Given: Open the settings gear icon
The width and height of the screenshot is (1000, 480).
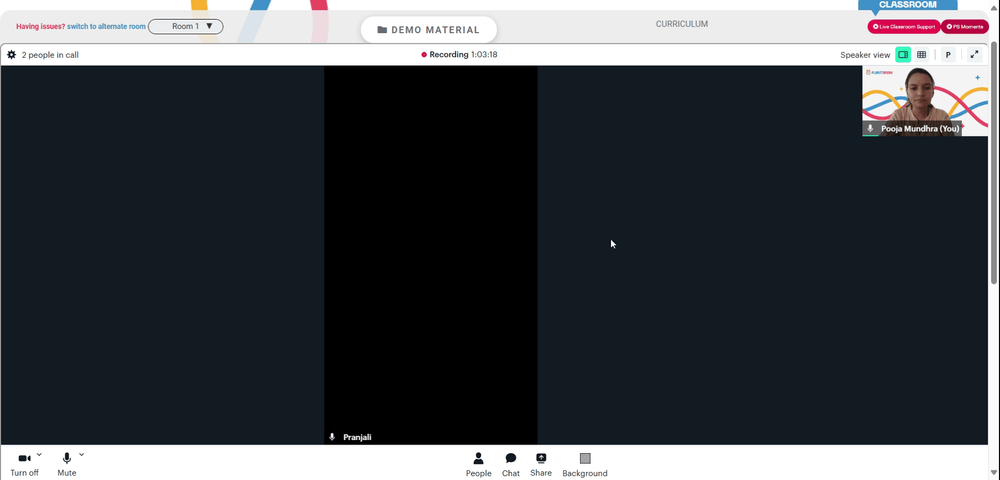Looking at the screenshot, I should [11, 55].
